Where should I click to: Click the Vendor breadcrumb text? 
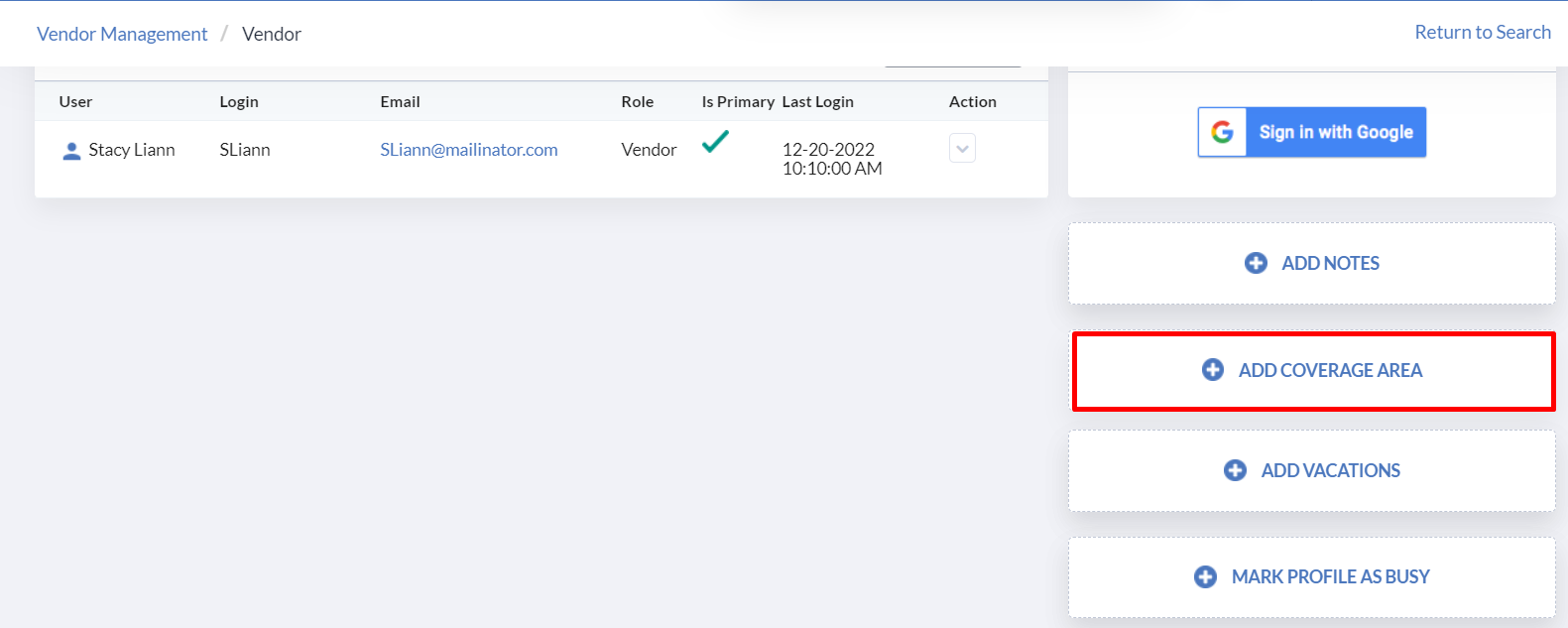(x=272, y=34)
